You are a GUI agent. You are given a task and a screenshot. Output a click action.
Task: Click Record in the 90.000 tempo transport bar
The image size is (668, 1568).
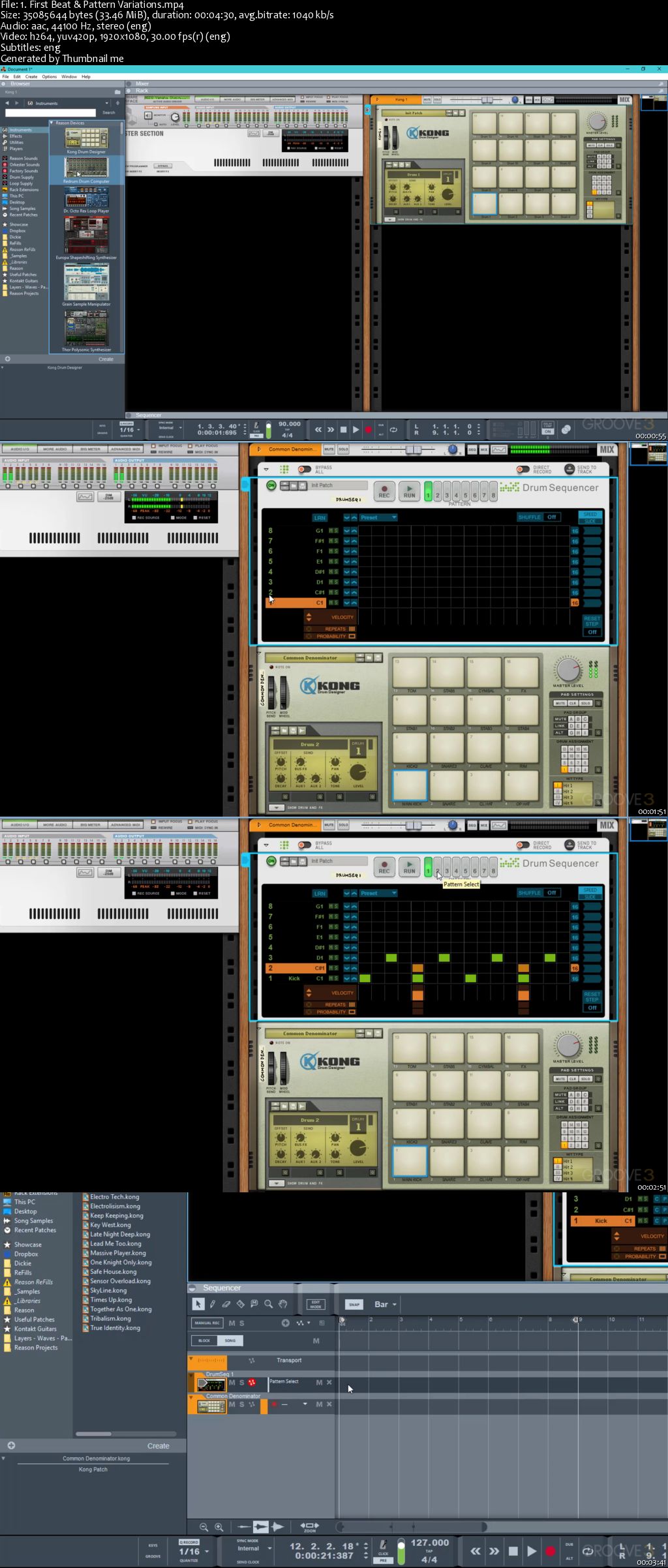click(368, 429)
